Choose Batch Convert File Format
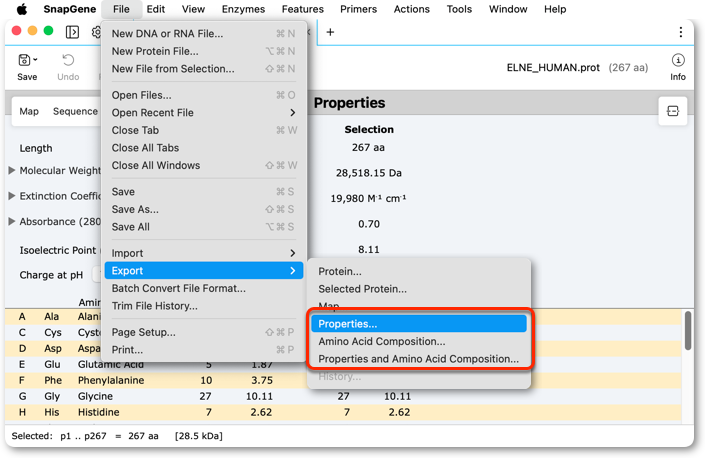Screen dimensions: 705x458 click(204, 288)
